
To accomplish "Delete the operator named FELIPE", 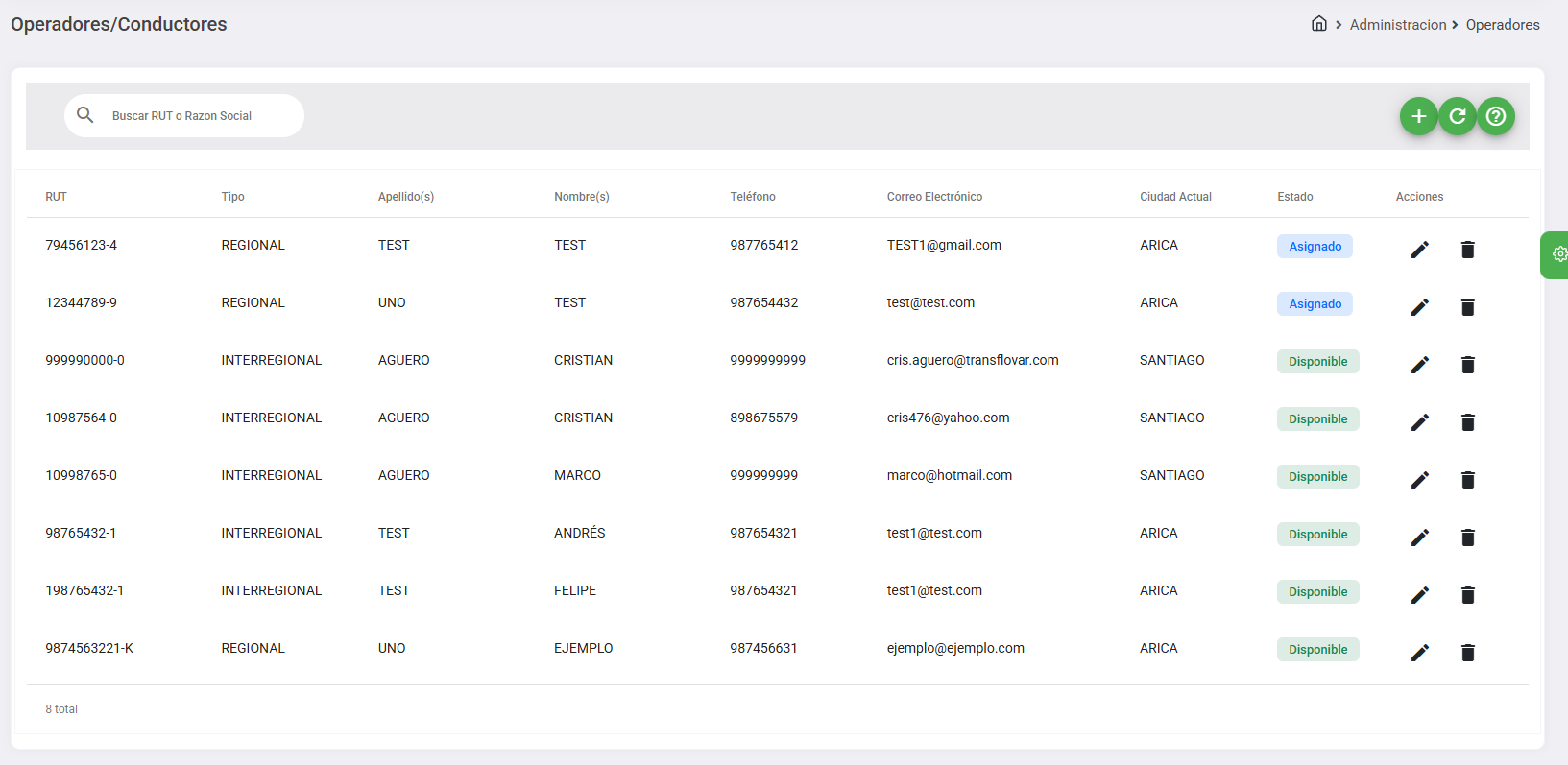I will tap(1467, 595).
